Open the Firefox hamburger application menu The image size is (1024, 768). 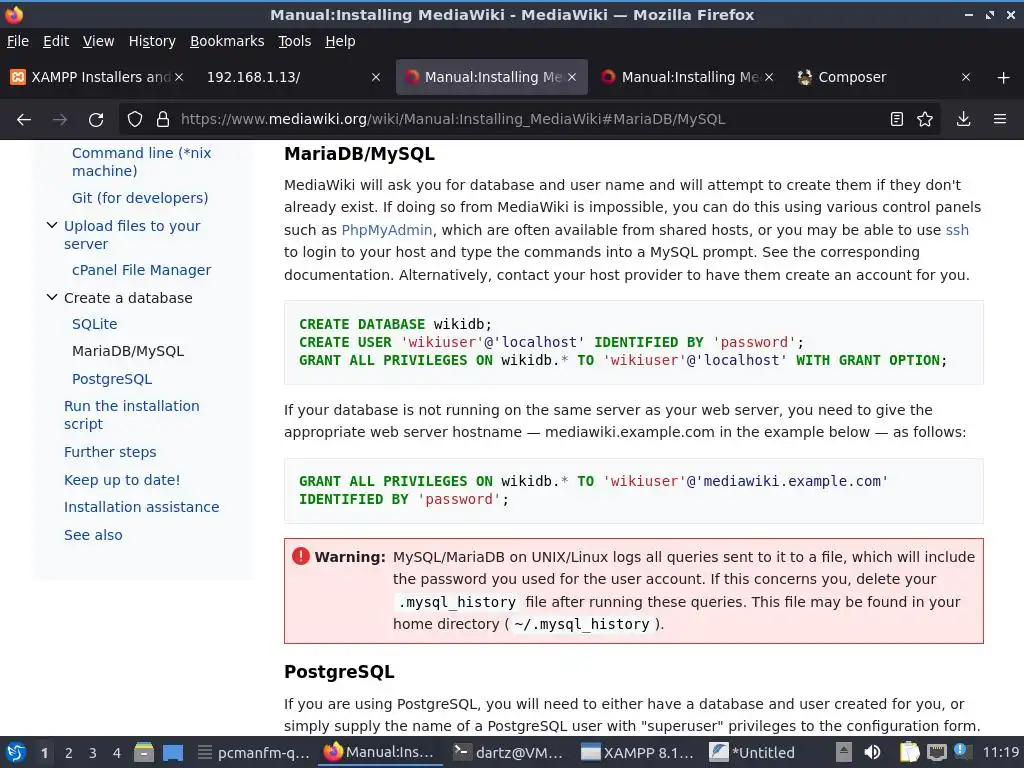pos(1000,120)
